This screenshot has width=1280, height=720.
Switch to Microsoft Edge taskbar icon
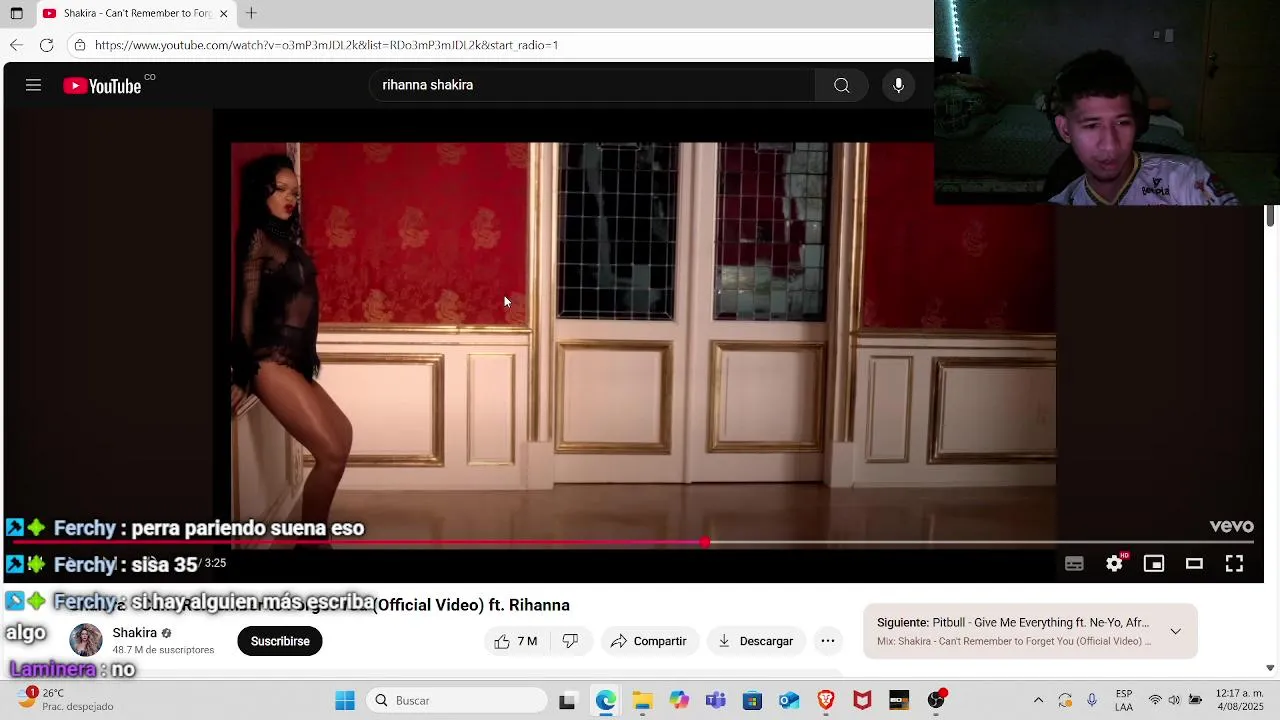click(x=606, y=701)
